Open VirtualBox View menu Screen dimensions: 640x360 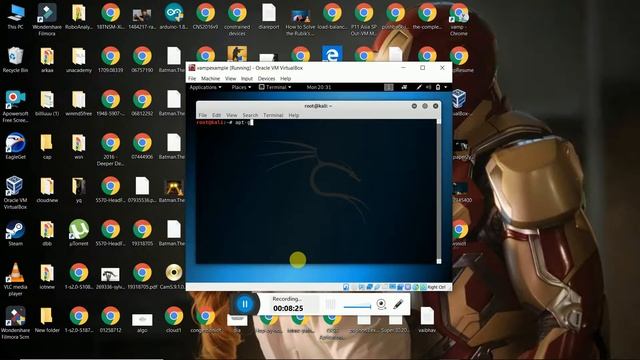coord(231,78)
